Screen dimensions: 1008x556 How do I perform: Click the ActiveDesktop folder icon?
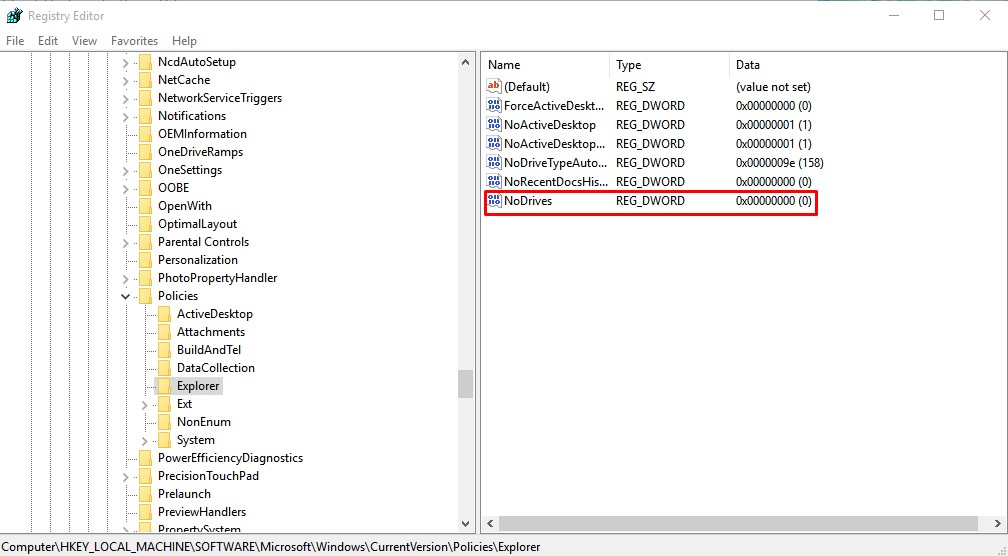165,314
